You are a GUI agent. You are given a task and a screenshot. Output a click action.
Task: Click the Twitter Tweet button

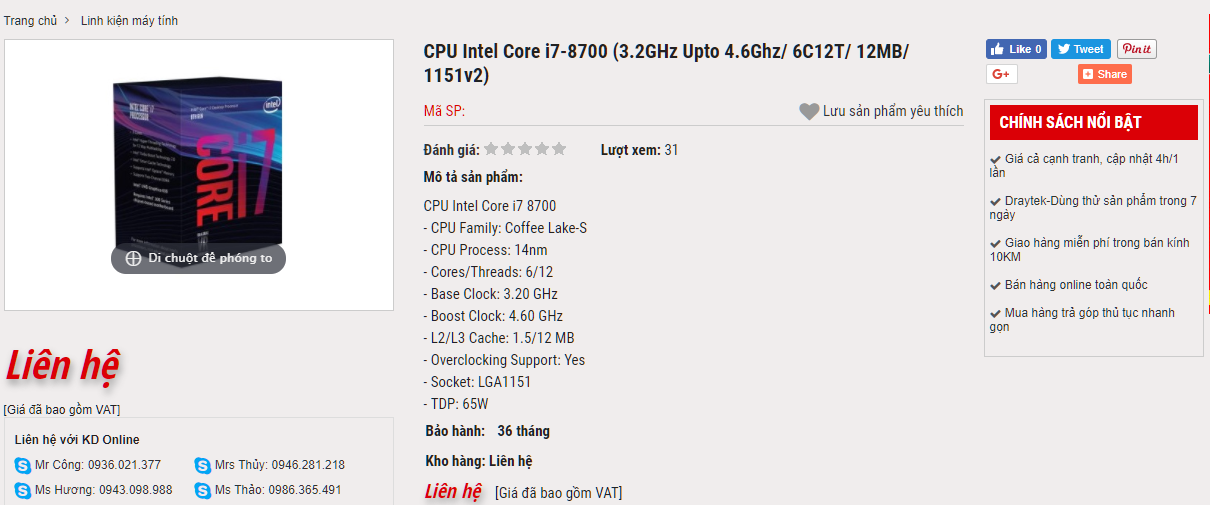(1081, 49)
